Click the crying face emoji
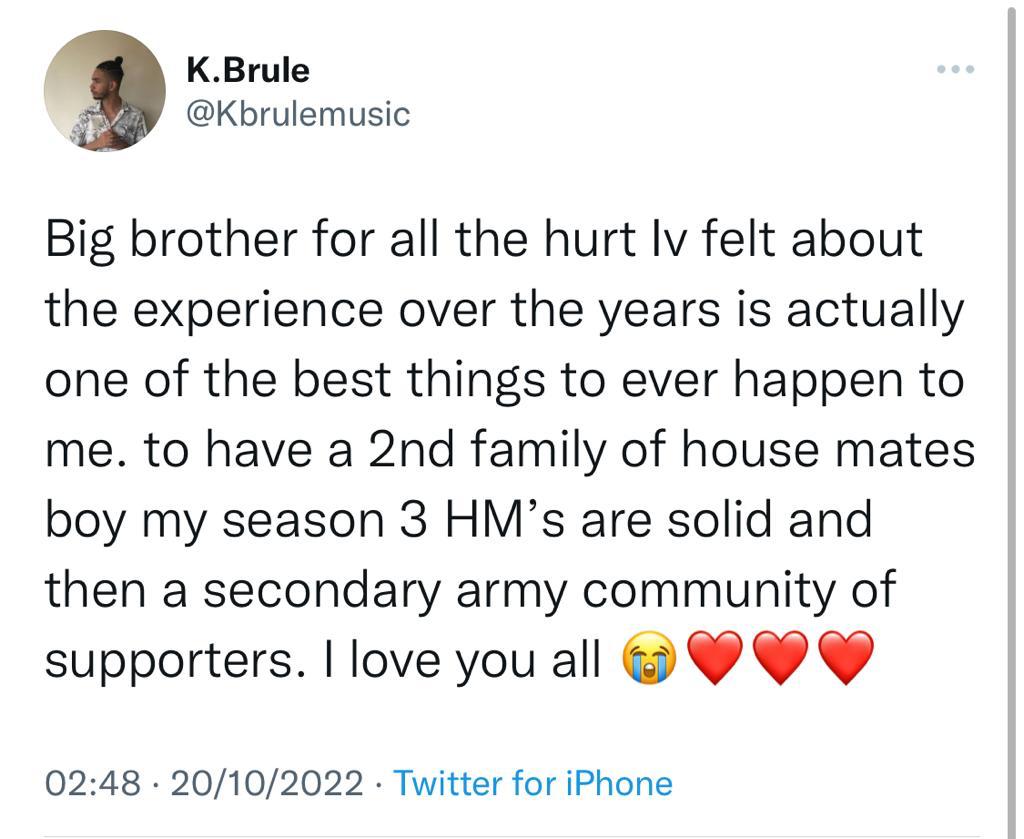This screenshot has height=839, width=1024. point(650,659)
